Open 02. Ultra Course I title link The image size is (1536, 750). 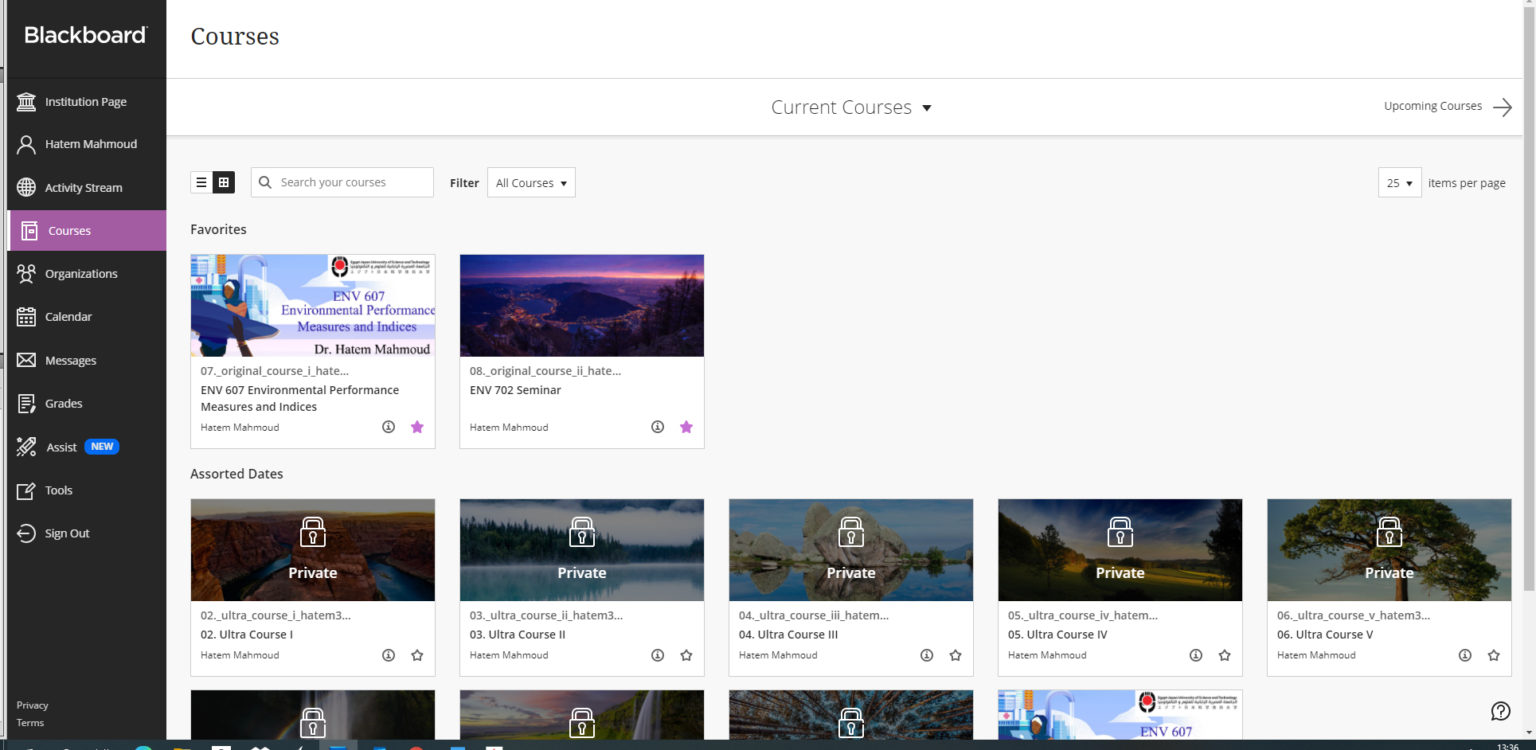(x=247, y=635)
